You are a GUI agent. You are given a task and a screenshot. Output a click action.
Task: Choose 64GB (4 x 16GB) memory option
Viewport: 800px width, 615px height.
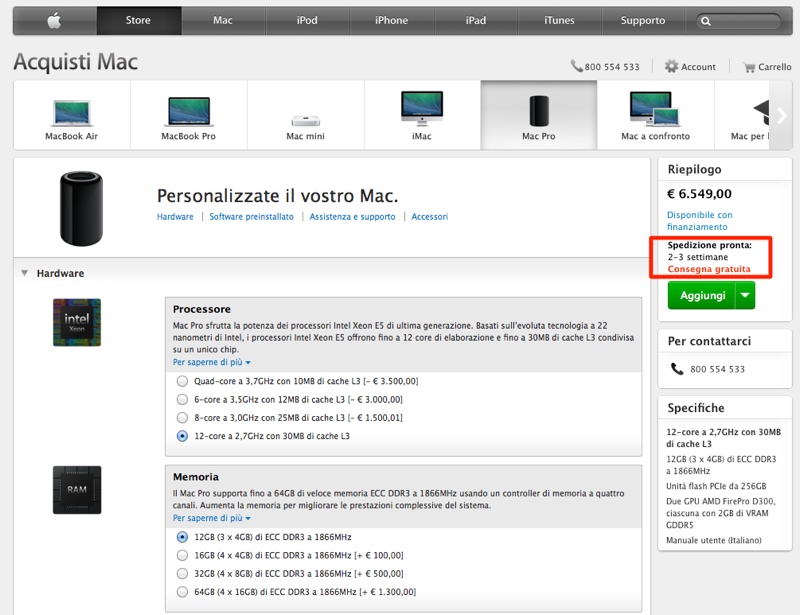click(x=182, y=592)
